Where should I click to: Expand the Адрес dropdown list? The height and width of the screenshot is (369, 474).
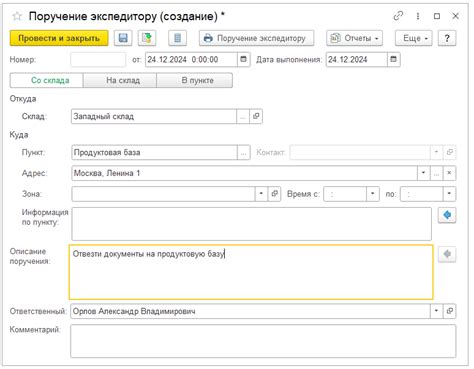(x=424, y=173)
